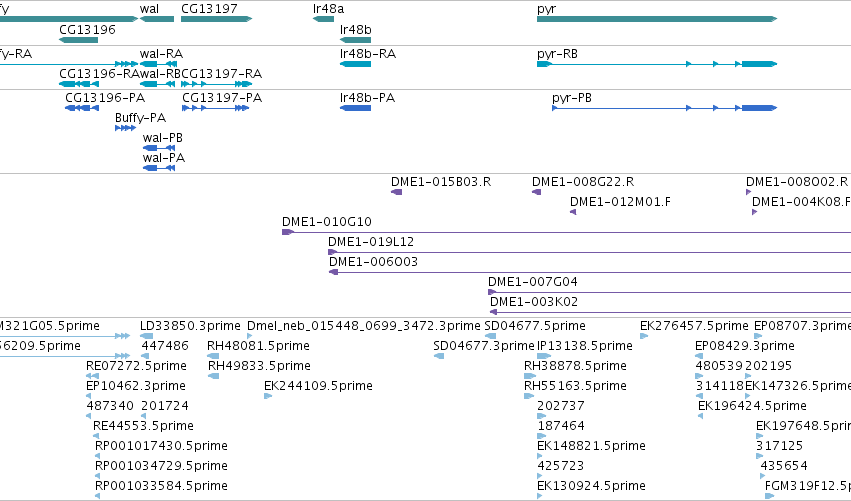Screen dimensions: 851x501
Task: Select the Buffy-PA feature
Action: 125,128
